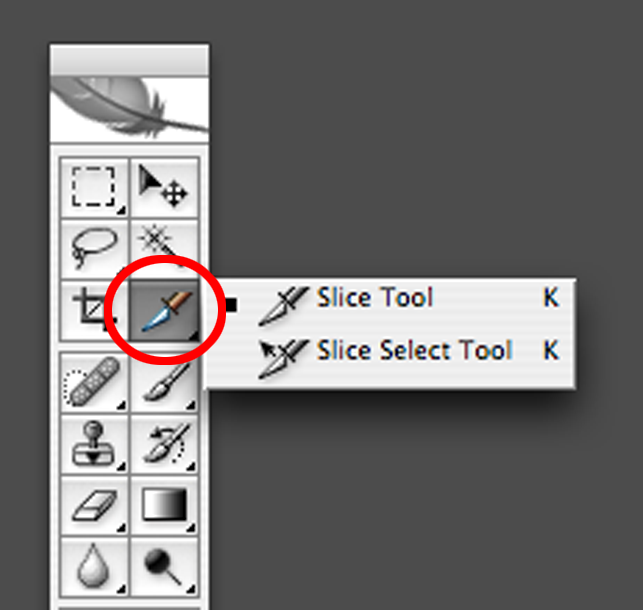The width and height of the screenshot is (643, 610).
Task: Pick the Lasso tool
Action: click(94, 247)
